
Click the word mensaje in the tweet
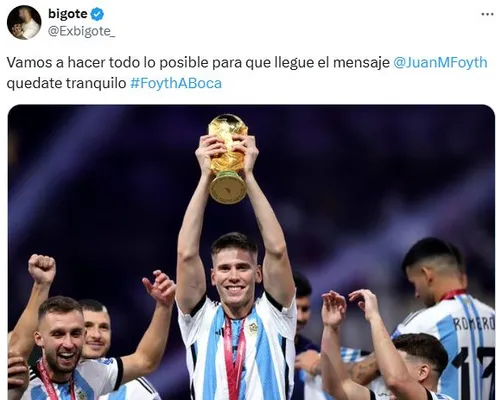click(x=361, y=63)
